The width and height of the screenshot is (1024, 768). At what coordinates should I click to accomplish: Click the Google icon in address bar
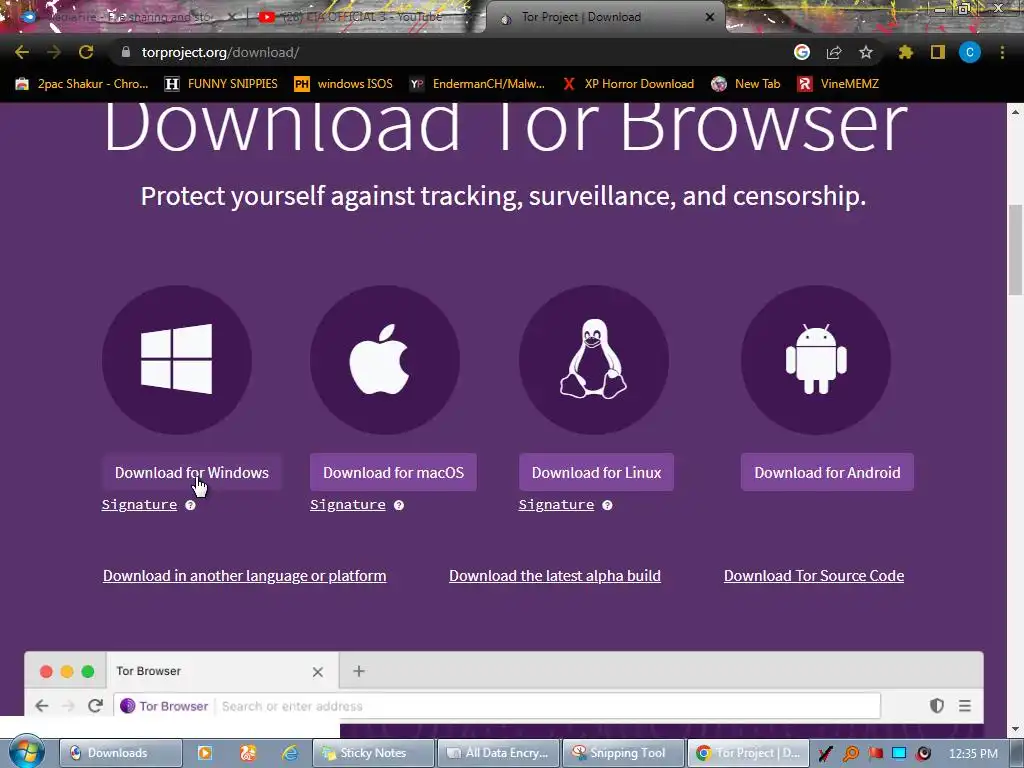(802, 52)
